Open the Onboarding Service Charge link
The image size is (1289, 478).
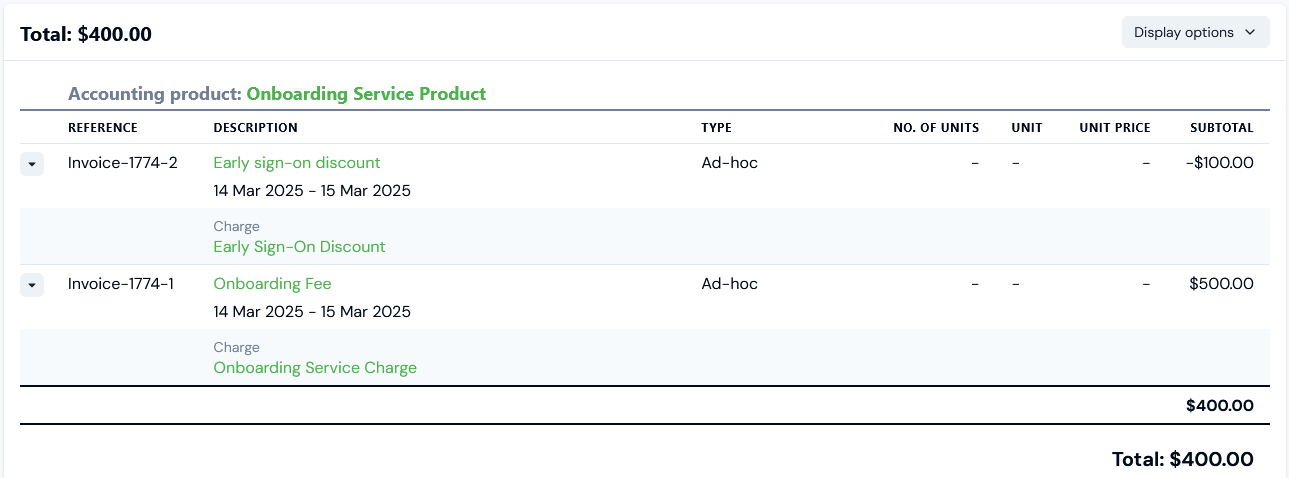pos(315,368)
